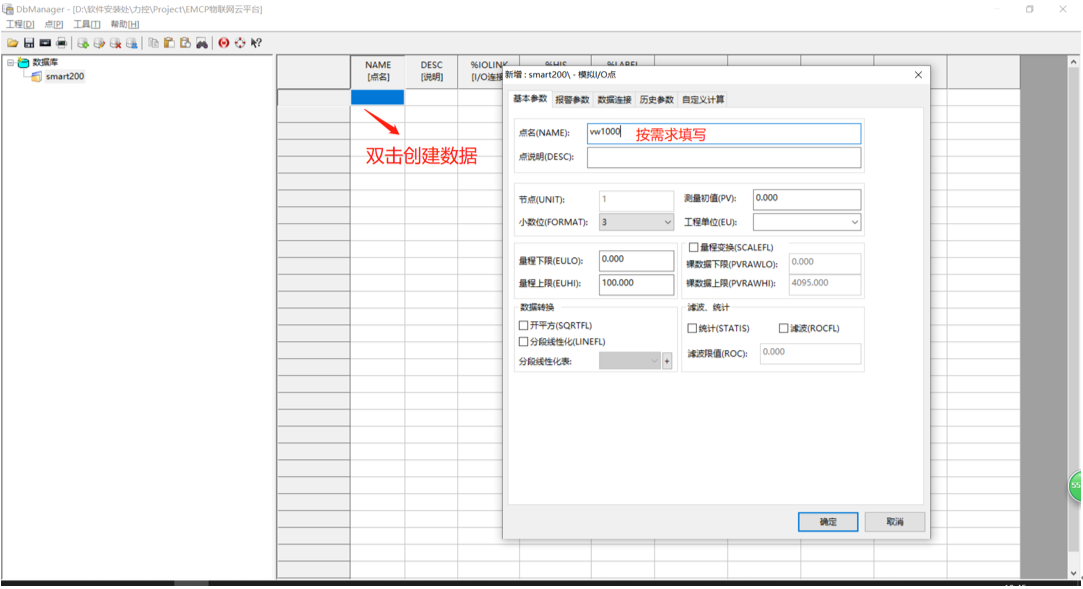Open an existing database file
Viewport: 1083px width, 589px height.
click(x=12, y=43)
